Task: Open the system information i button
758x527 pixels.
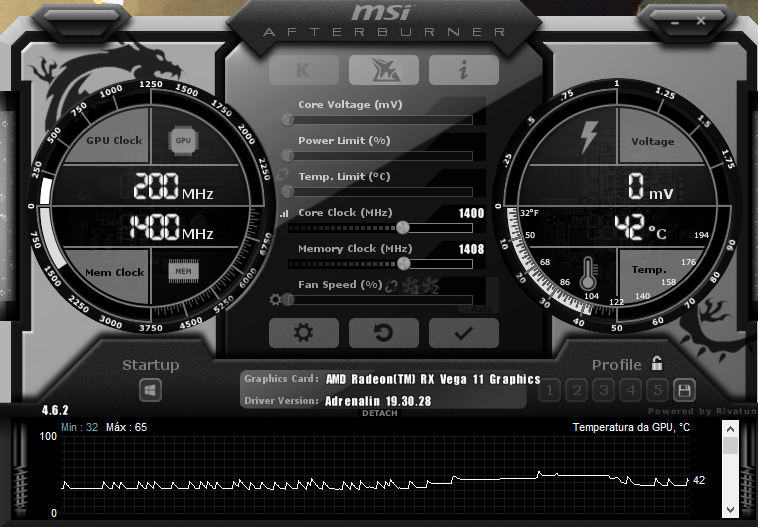Action: pos(464,70)
